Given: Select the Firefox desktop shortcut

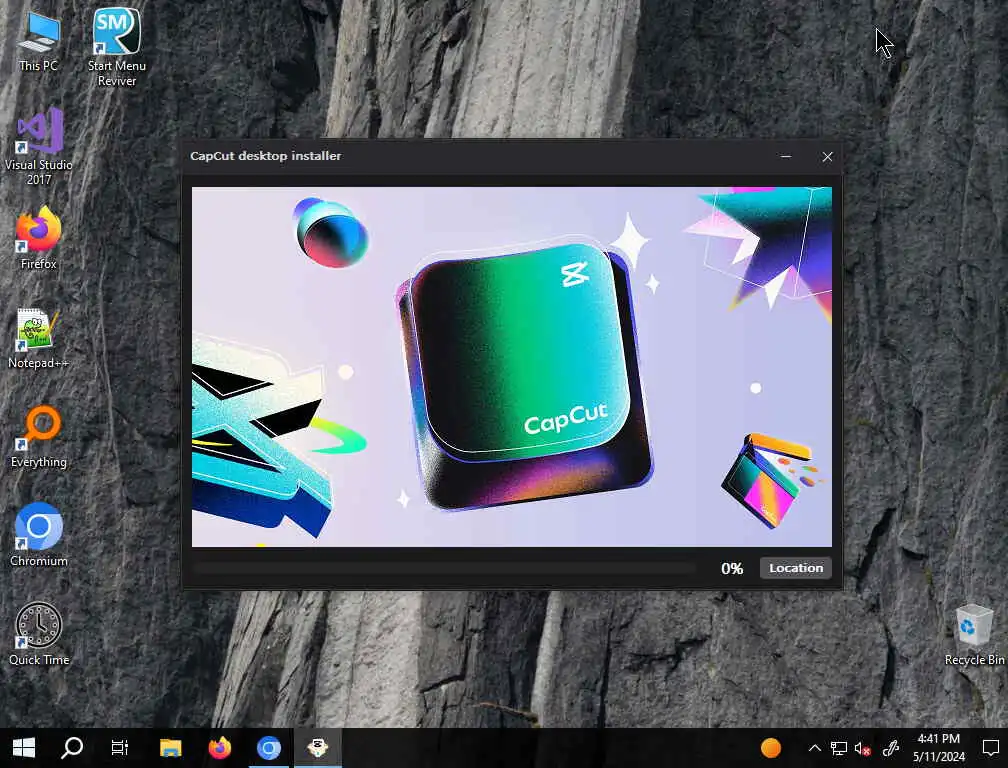Looking at the screenshot, I should 39,238.
